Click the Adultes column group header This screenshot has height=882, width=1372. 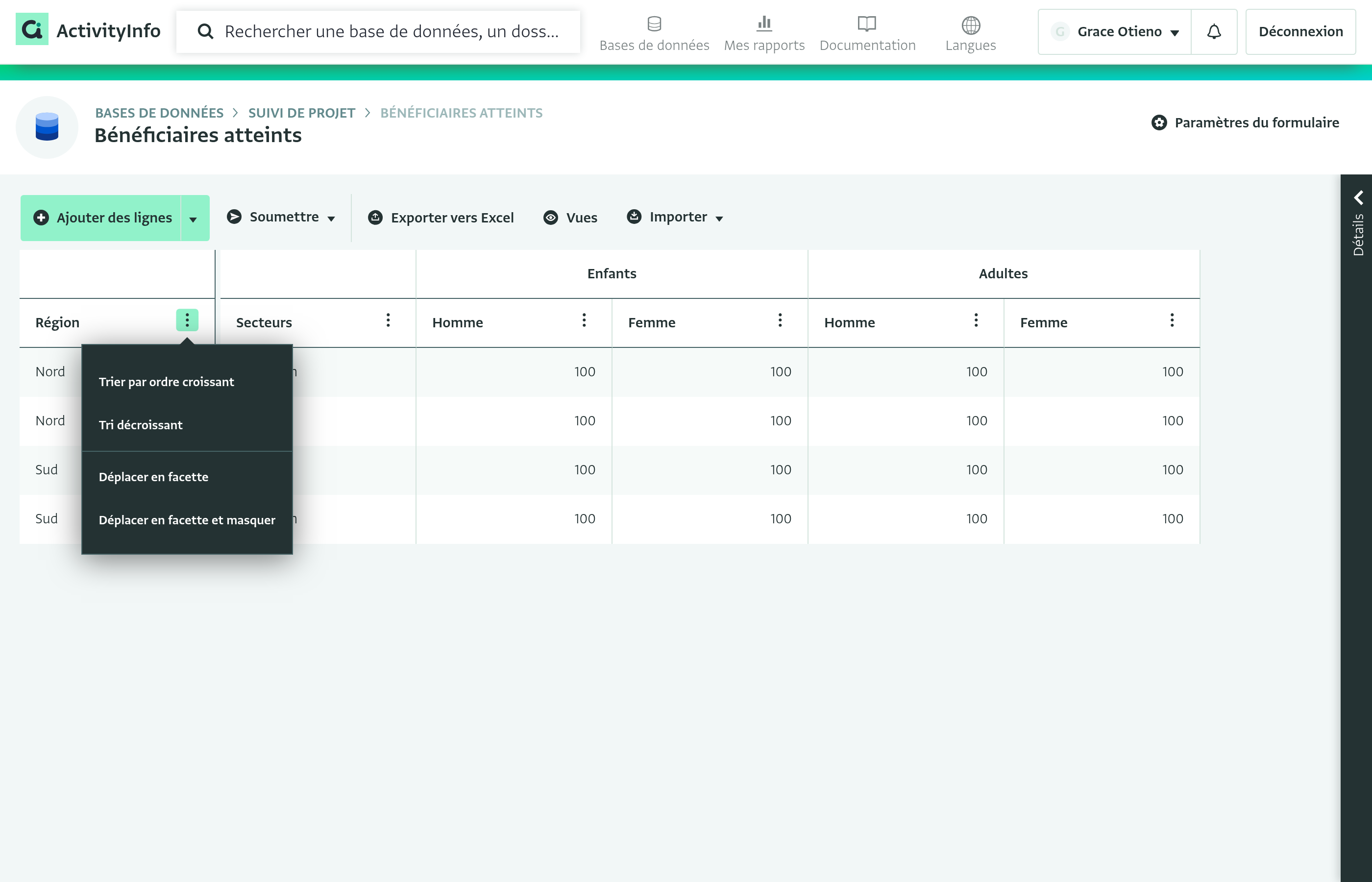coord(1003,274)
